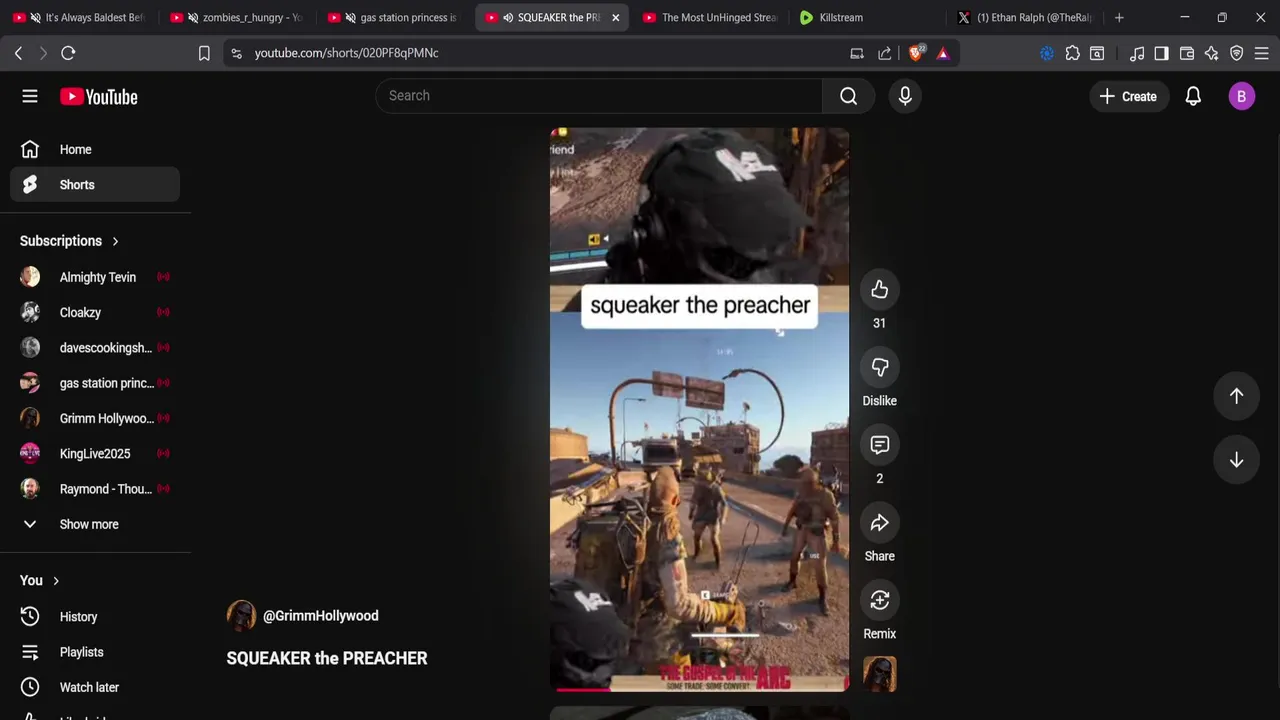This screenshot has width=1280, height=720.
Task: Go to the next short with down arrow
Action: [1236, 460]
